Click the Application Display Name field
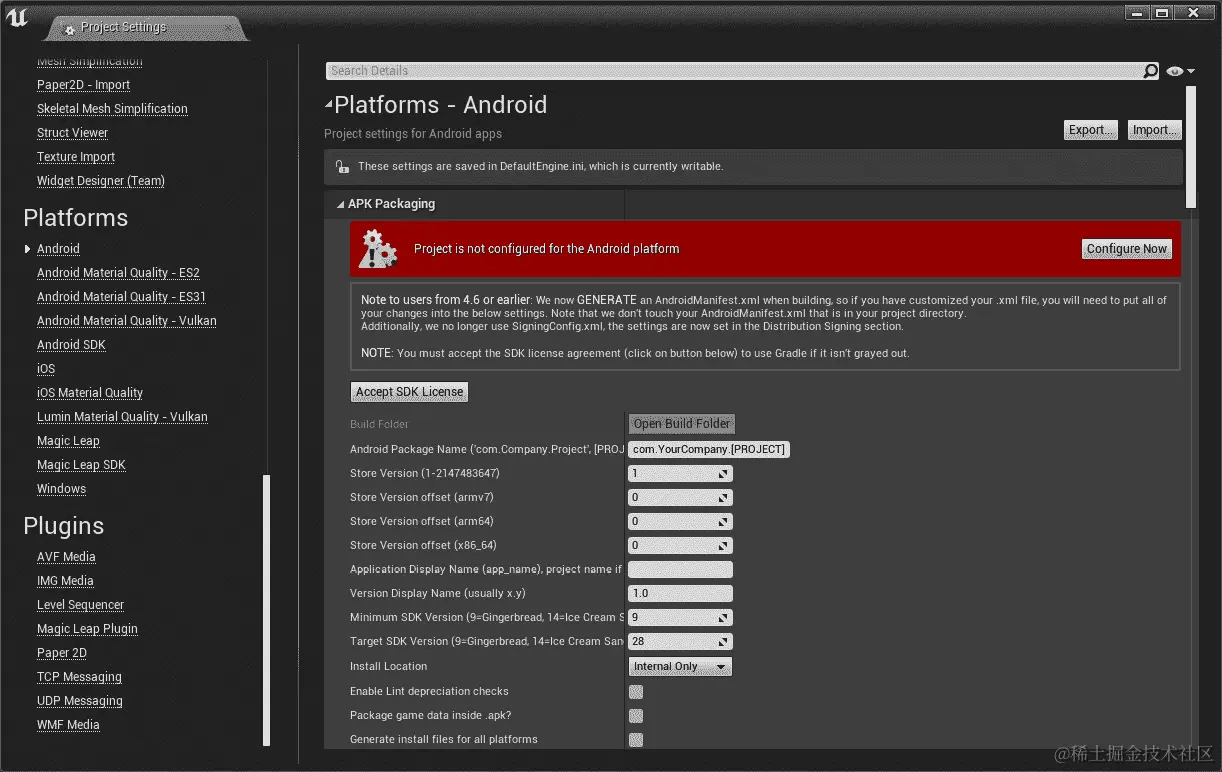 click(x=680, y=570)
